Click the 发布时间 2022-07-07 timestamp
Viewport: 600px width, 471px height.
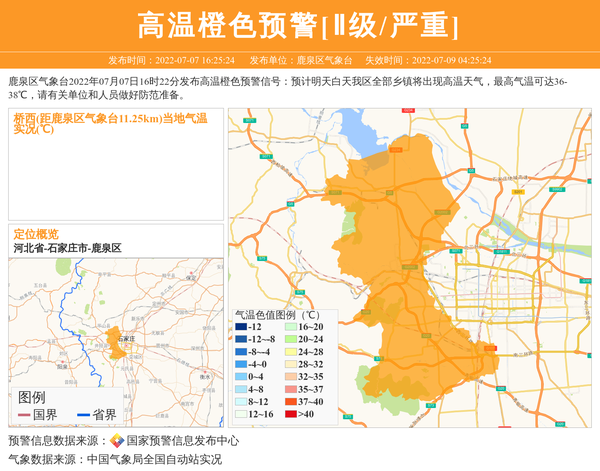(171, 60)
